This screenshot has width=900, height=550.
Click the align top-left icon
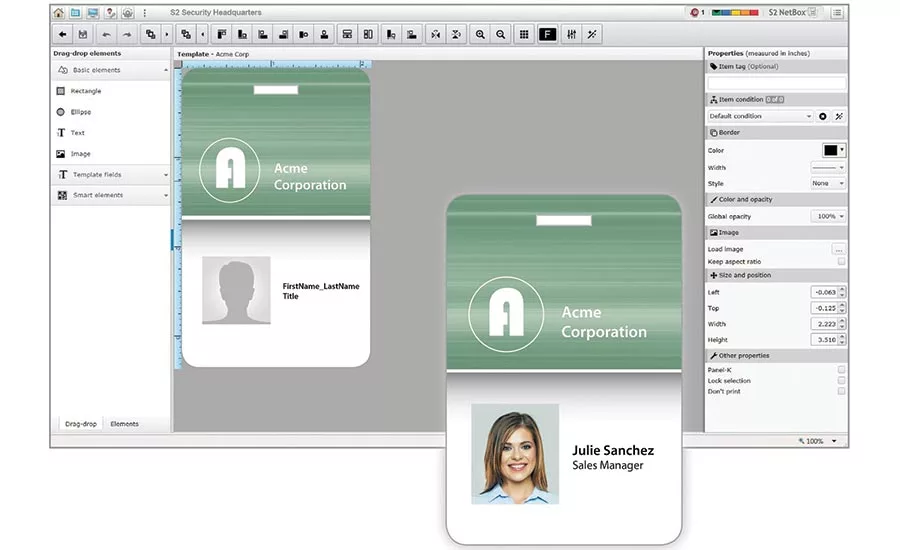click(x=222, y=34)
